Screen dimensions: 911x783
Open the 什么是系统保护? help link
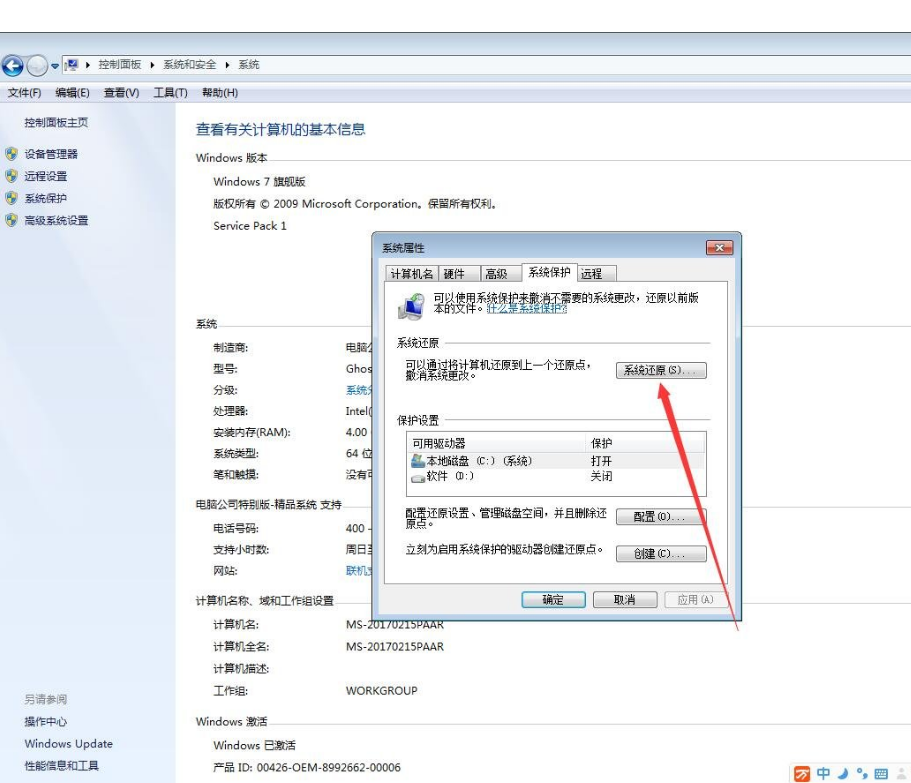(x=527, y=310)
